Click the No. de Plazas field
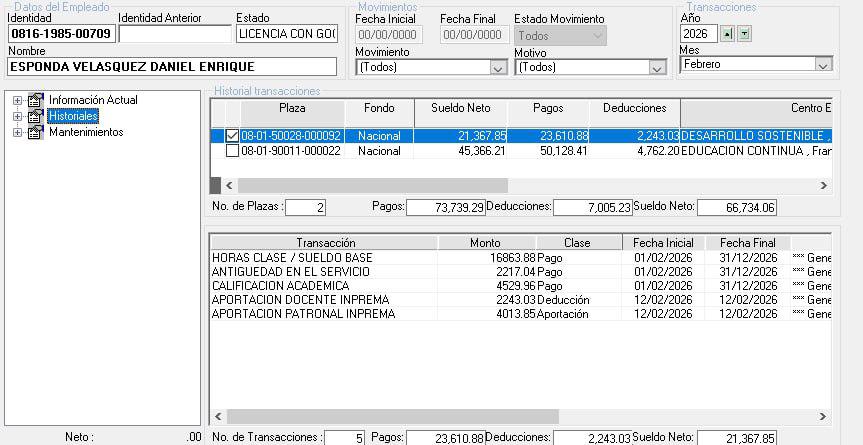The image size is (863, 445). coord(305,207)
